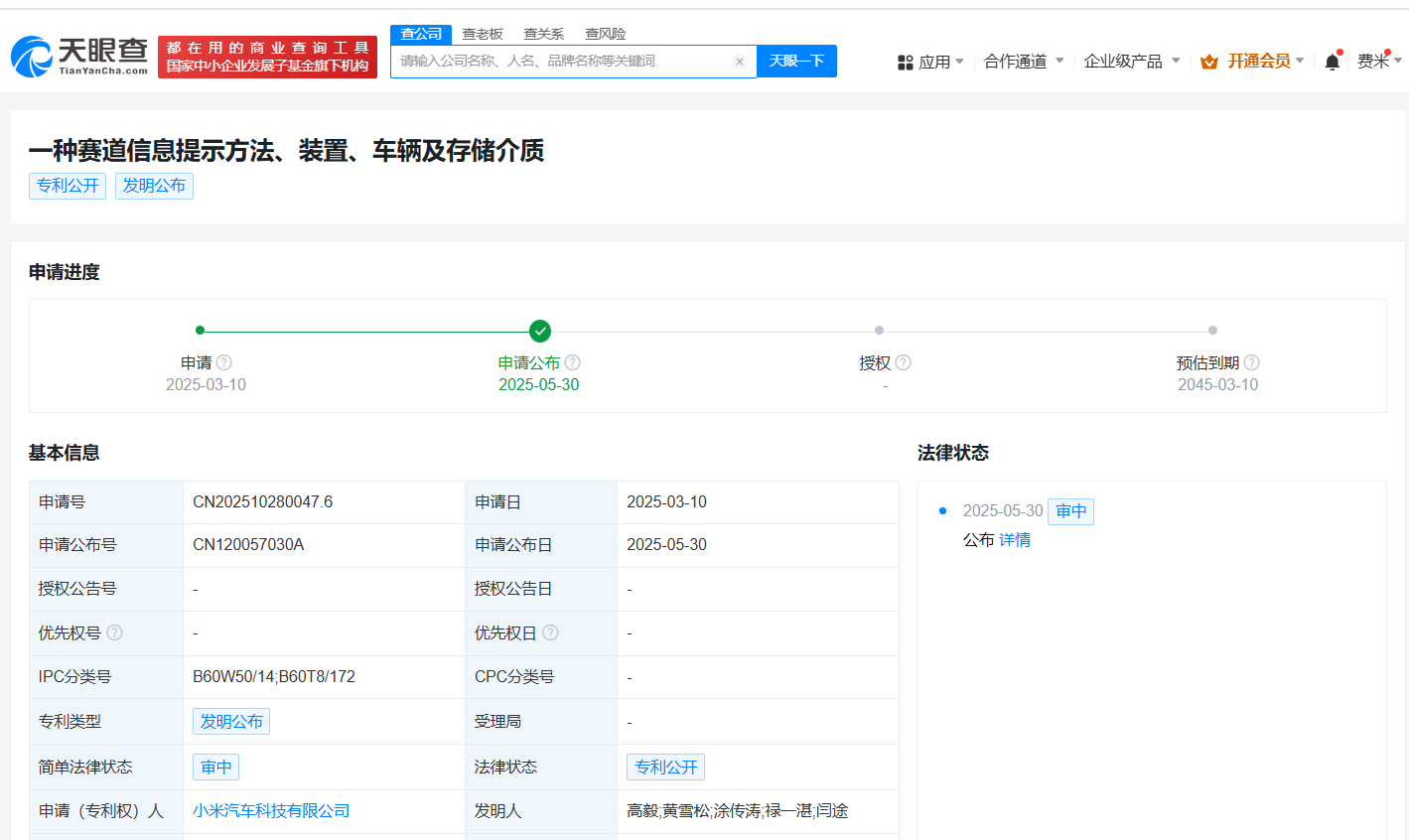Viewport: 1409px width, 840px height.
Task: Click the red banner 国家中小企业发展子基金旗下机构
Action: pyautogui.click(x=267, y=57)
